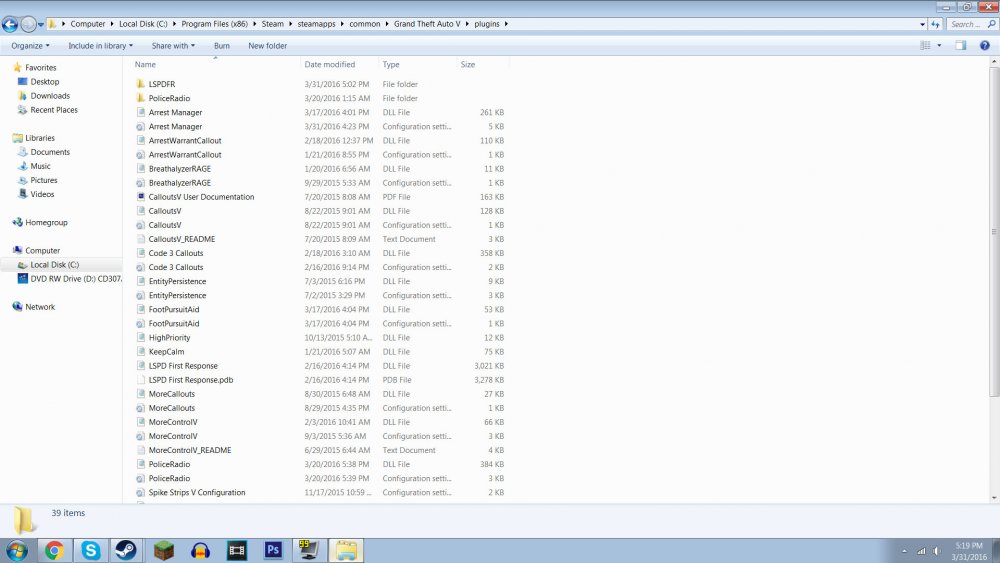Select Code 3 Callouts DLL icon
The height and width of the screenshot is (563, 1000).
tap(140, 252)
